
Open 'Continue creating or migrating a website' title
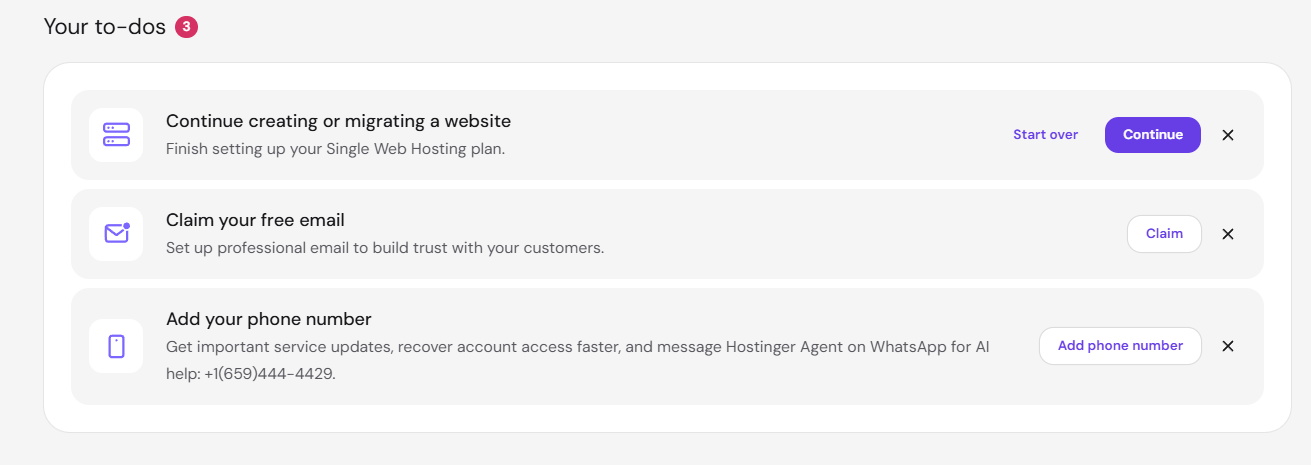338,121
